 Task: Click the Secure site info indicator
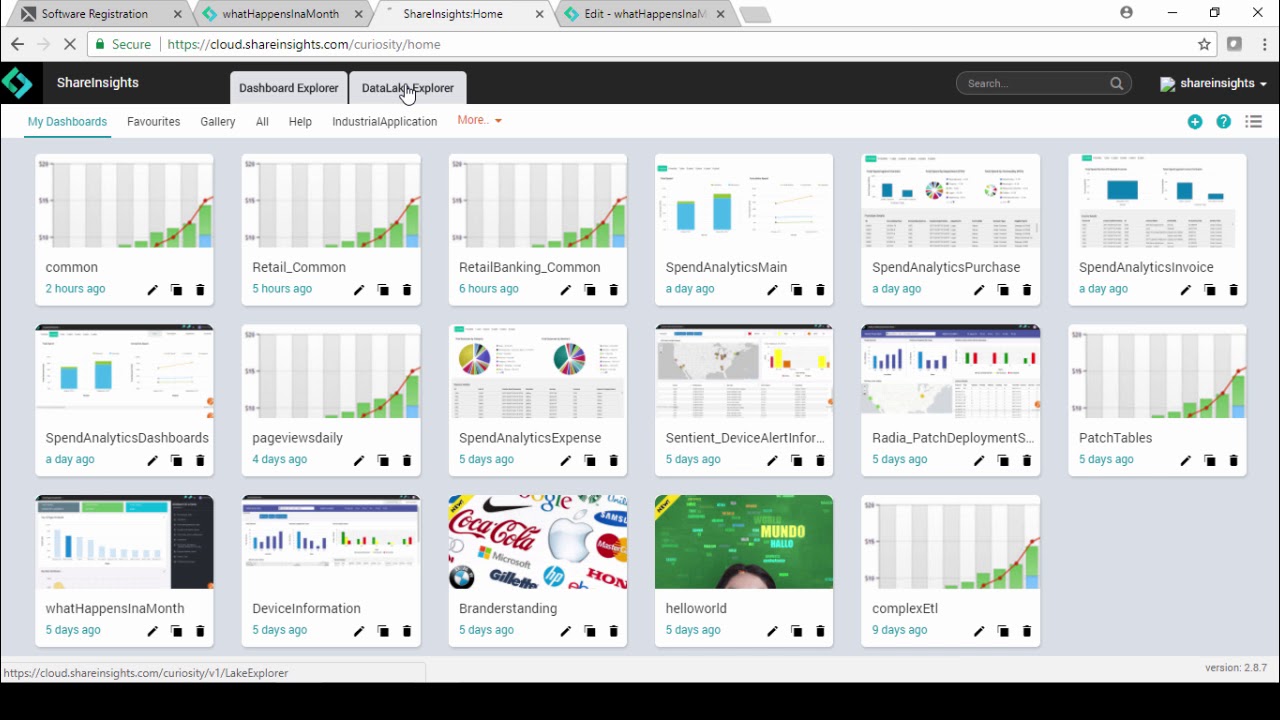[122, 44]
